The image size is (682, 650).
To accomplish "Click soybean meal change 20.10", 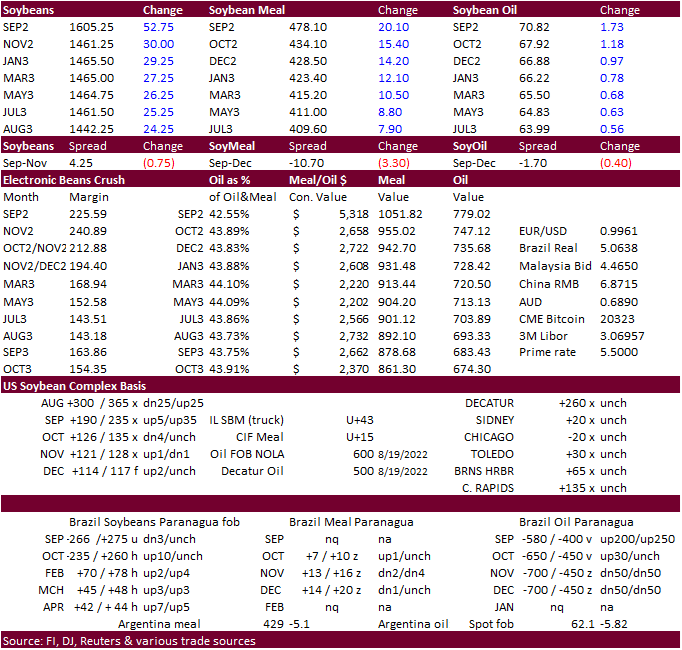I will (x=394, y=27).
